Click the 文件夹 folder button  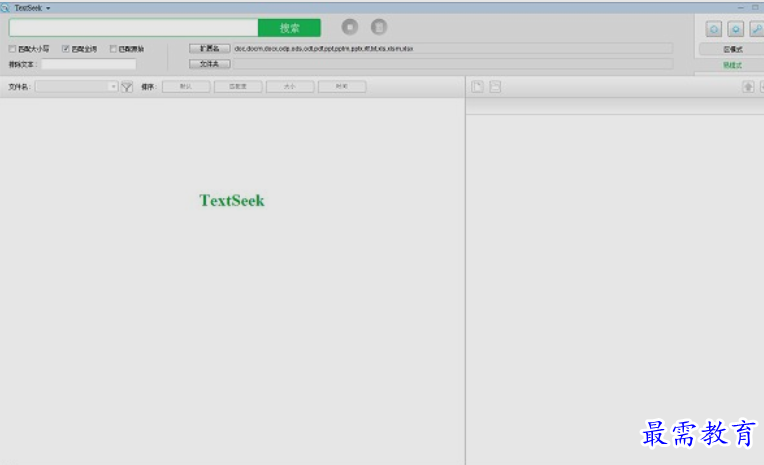click(x=210, y=64)
